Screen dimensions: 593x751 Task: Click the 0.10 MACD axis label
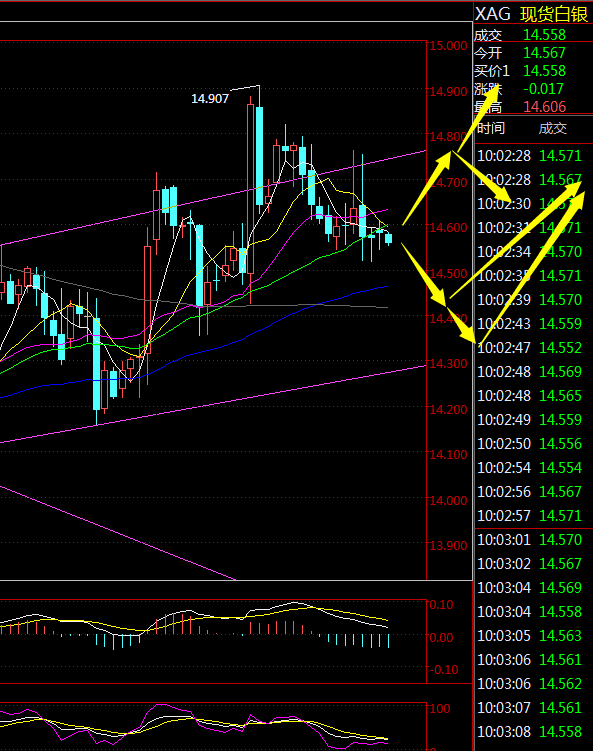[441, 605]
